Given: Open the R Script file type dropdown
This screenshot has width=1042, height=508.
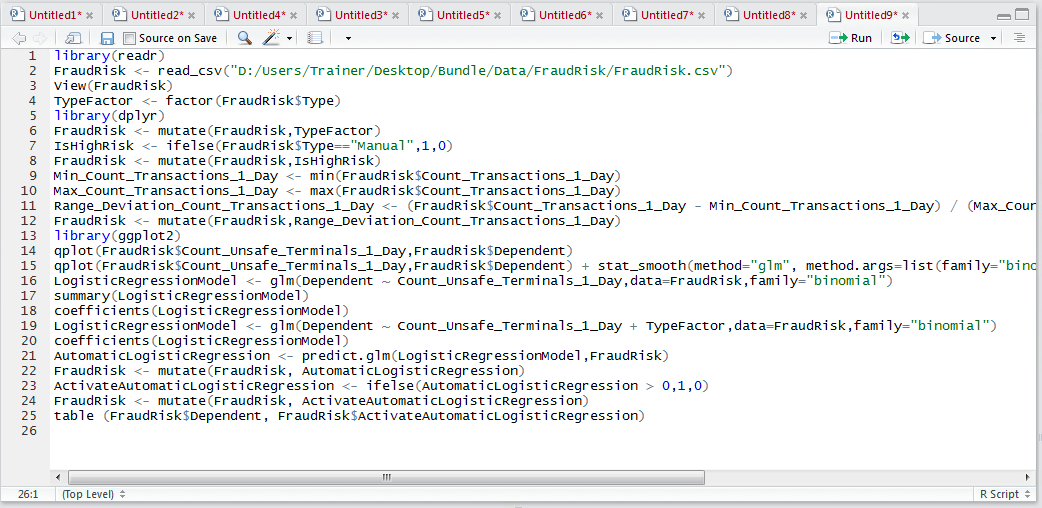Looking at the screenshot, I should point(1004,494).
